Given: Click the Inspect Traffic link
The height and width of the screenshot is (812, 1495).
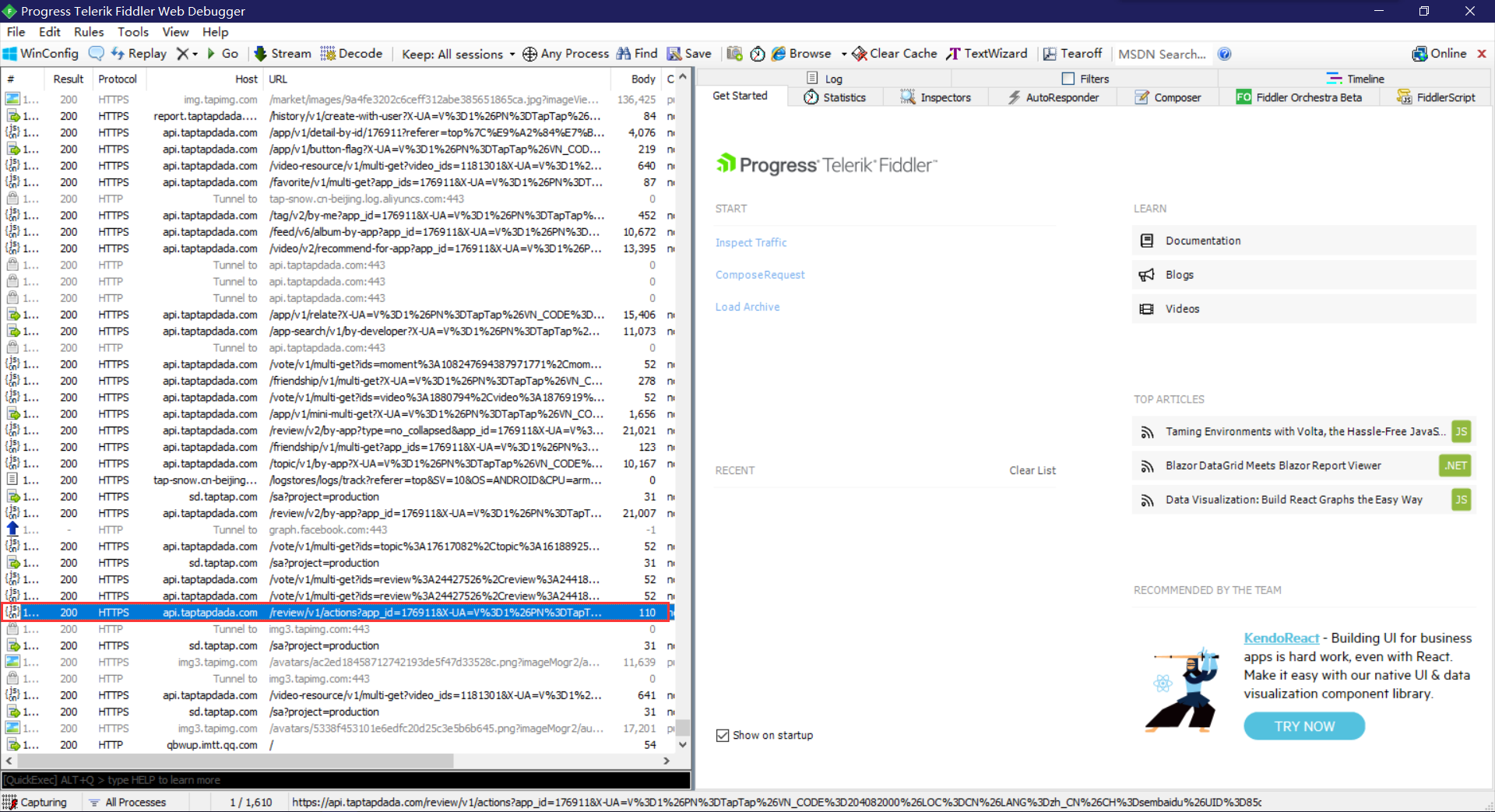Looking at the screenshot, I should coord(751,242).
